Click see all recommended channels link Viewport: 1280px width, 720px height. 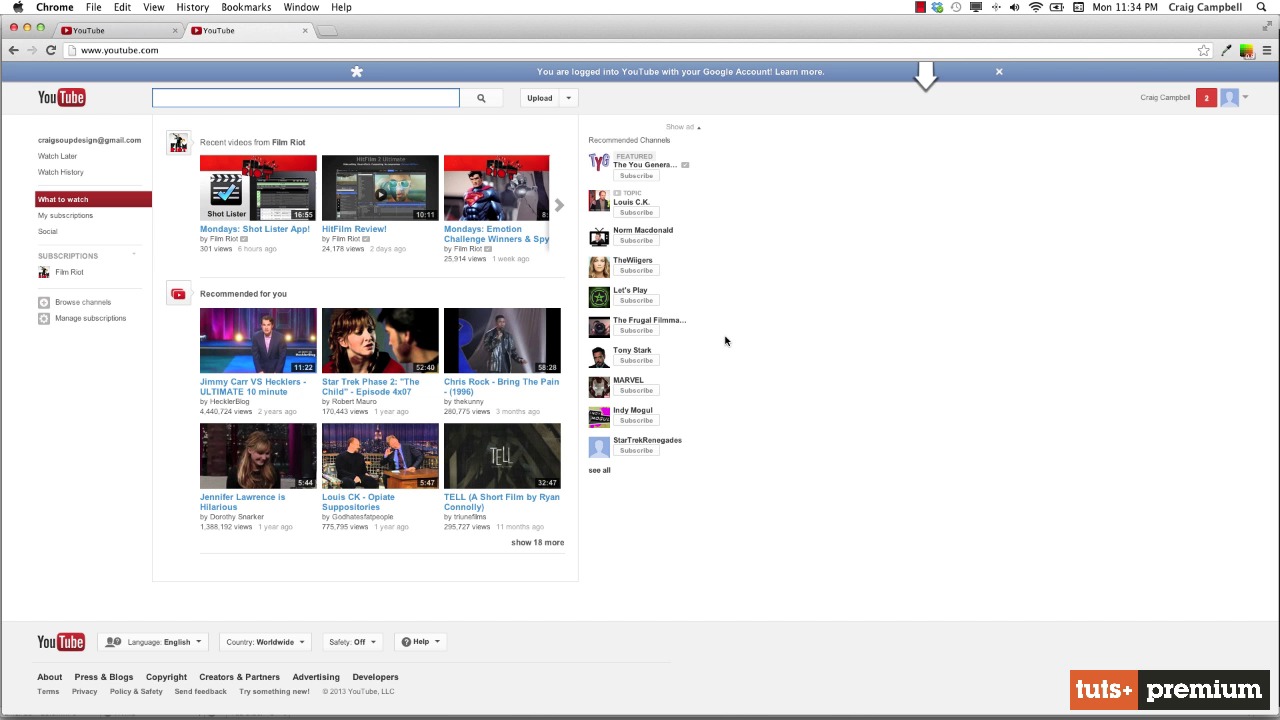(x=599, y=470)
